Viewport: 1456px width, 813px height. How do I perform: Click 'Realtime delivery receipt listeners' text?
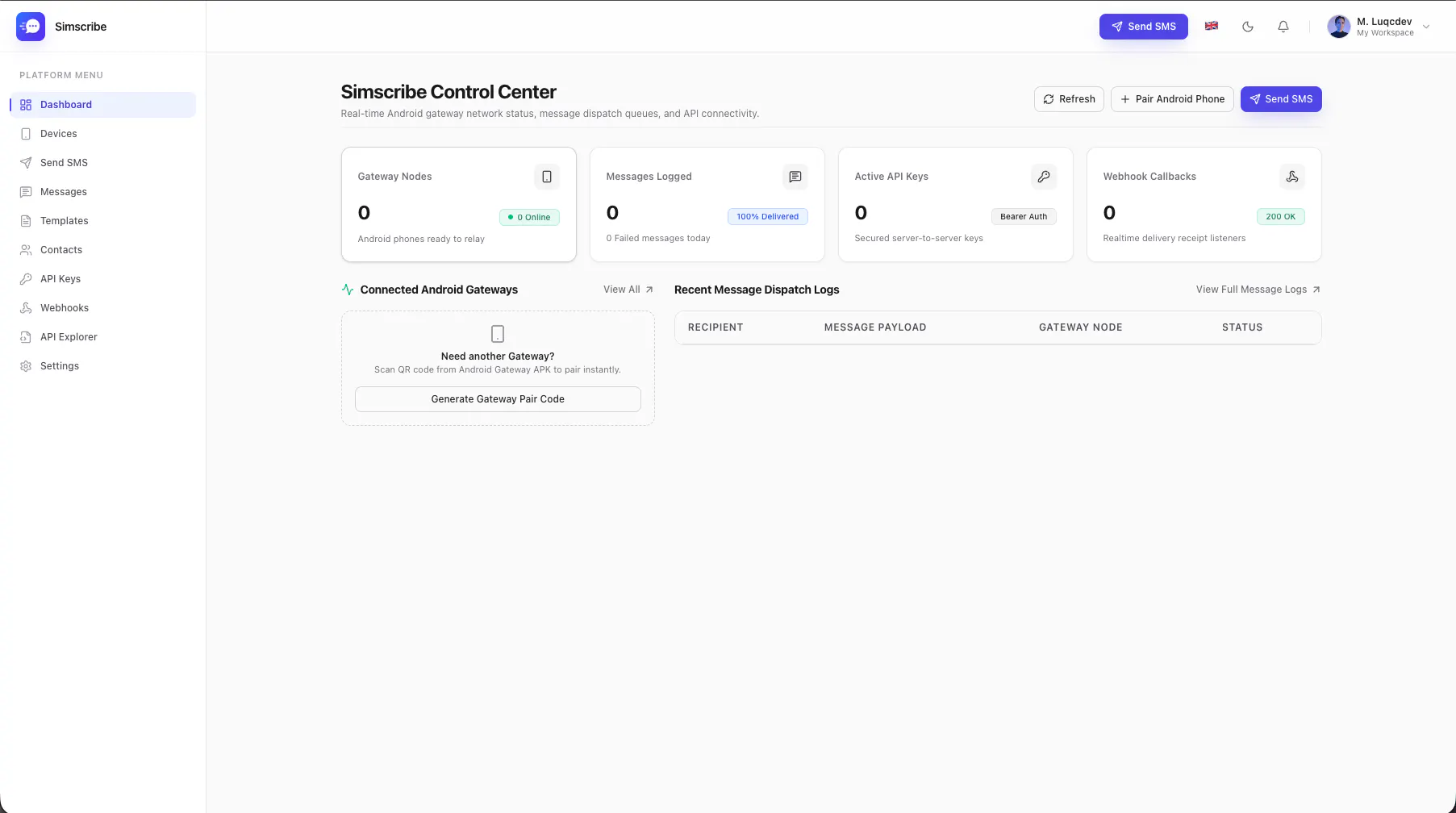click(1174, 238)
